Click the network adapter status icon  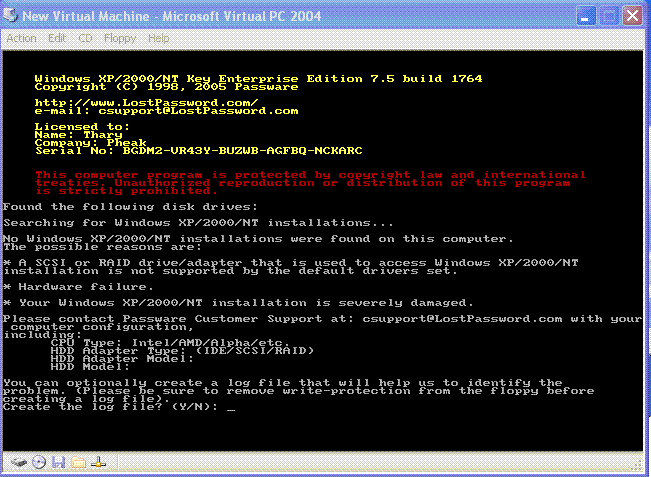[x=98, y=462]
